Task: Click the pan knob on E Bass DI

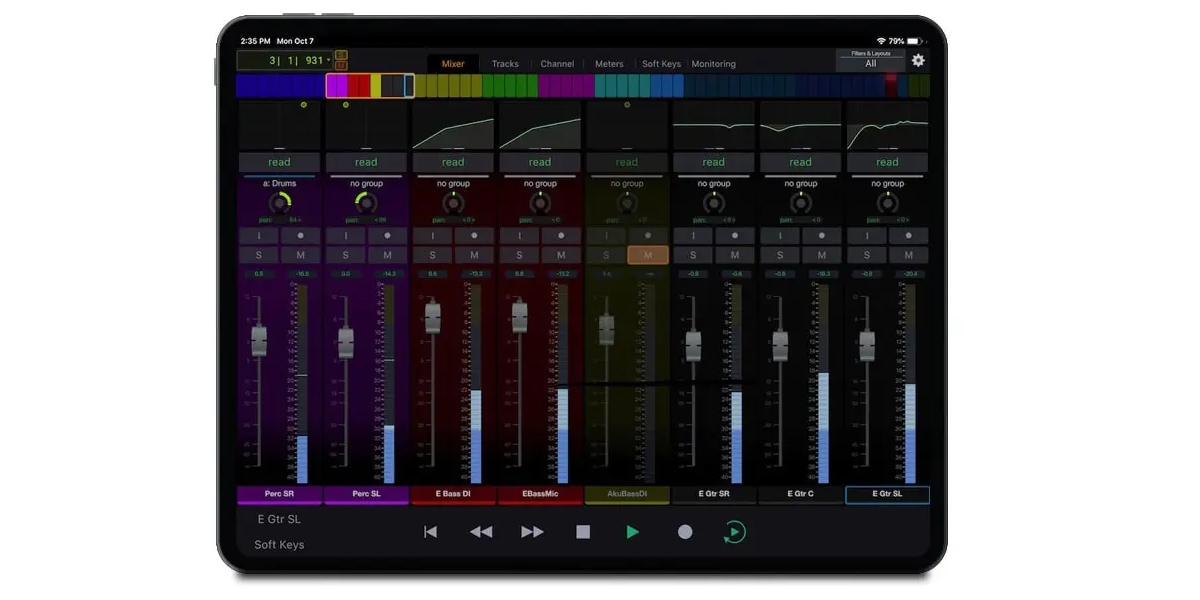Action: (453, 203)
